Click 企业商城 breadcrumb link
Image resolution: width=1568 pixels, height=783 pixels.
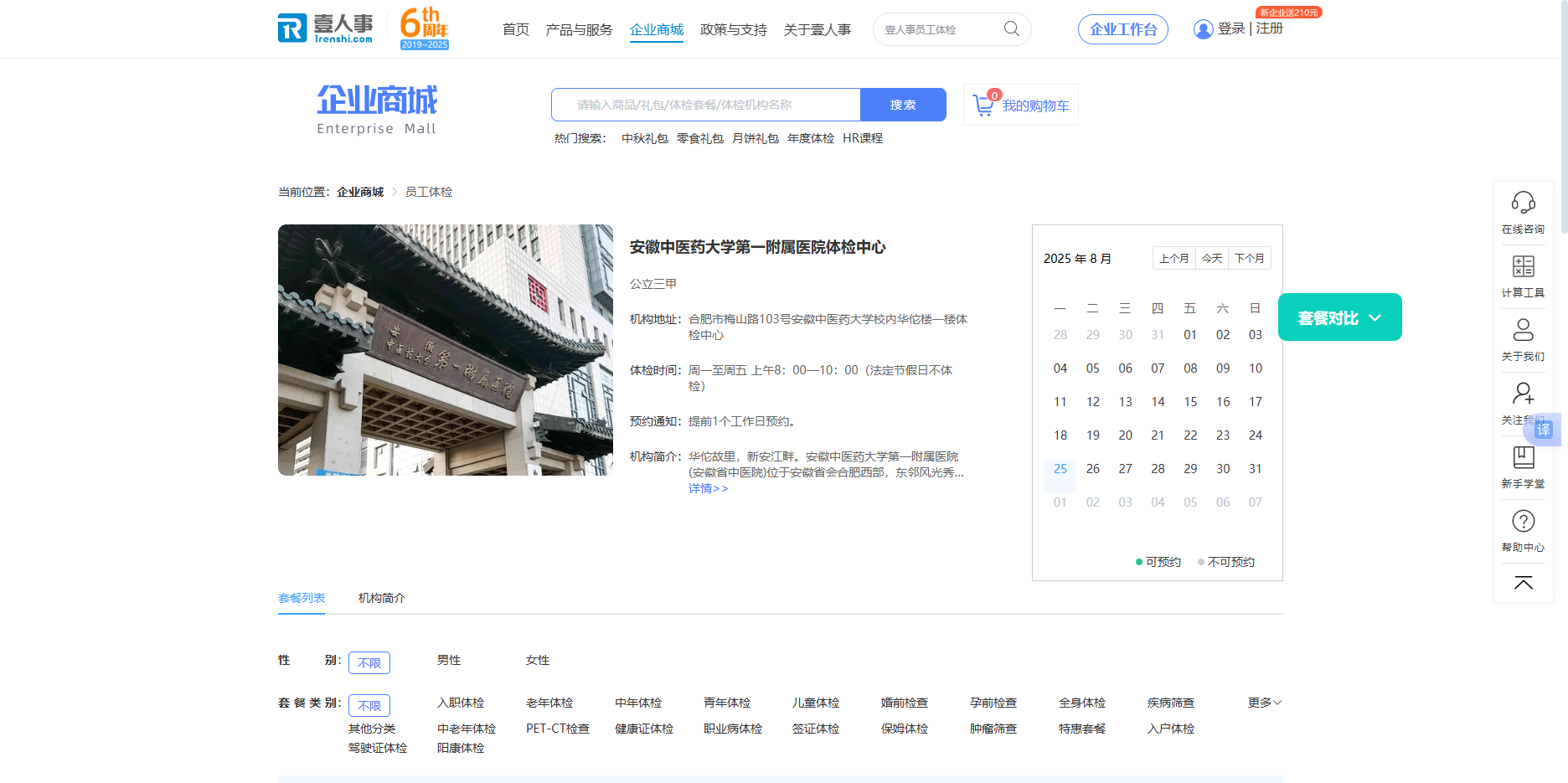(x=360, y=192)
